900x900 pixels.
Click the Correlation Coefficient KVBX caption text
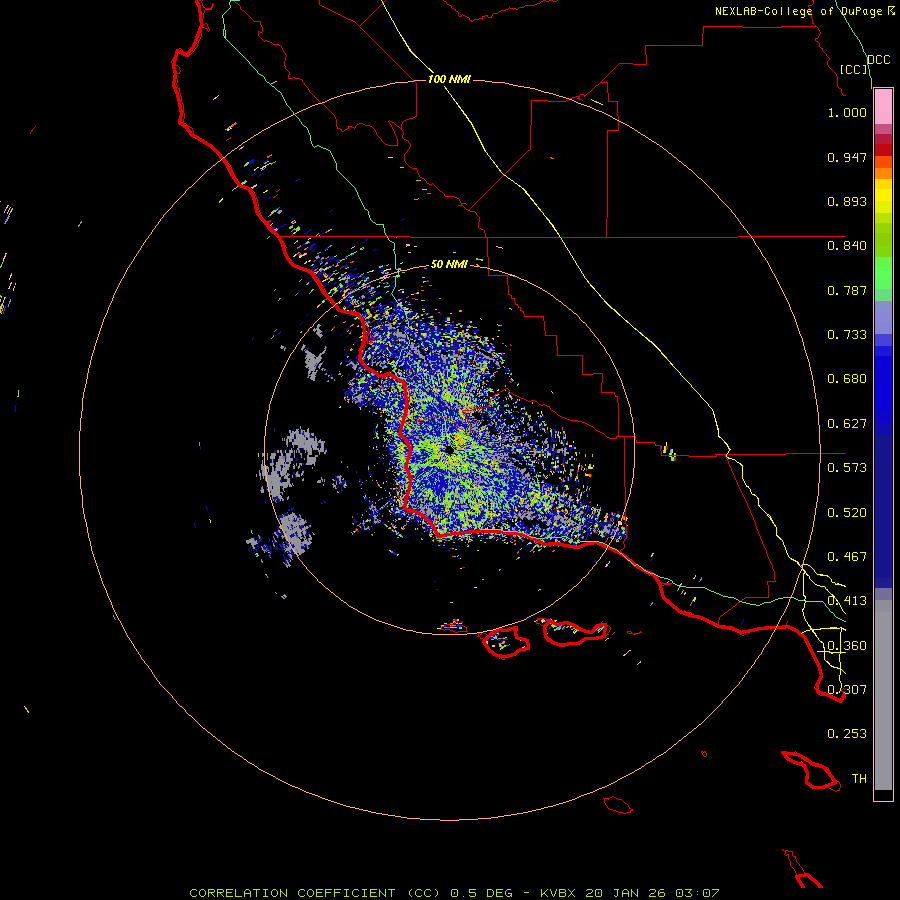(454, 893)
